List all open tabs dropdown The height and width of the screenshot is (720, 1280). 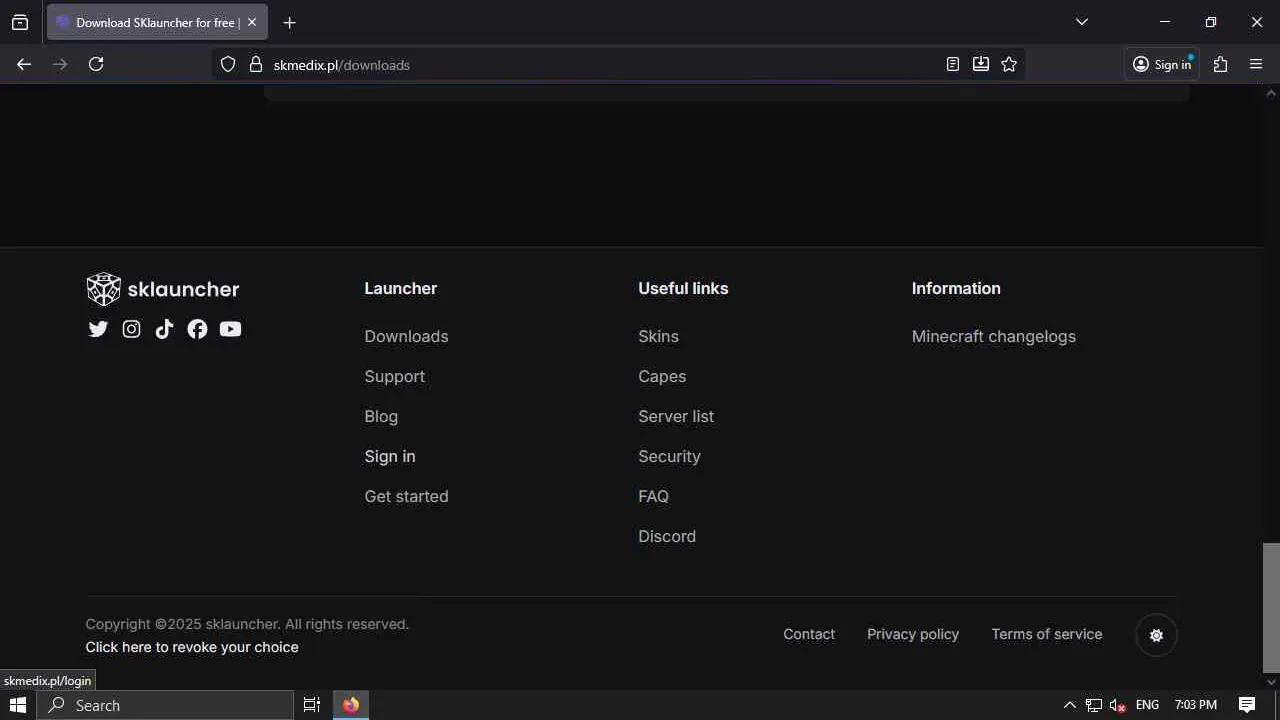[x=1081, y=22]
